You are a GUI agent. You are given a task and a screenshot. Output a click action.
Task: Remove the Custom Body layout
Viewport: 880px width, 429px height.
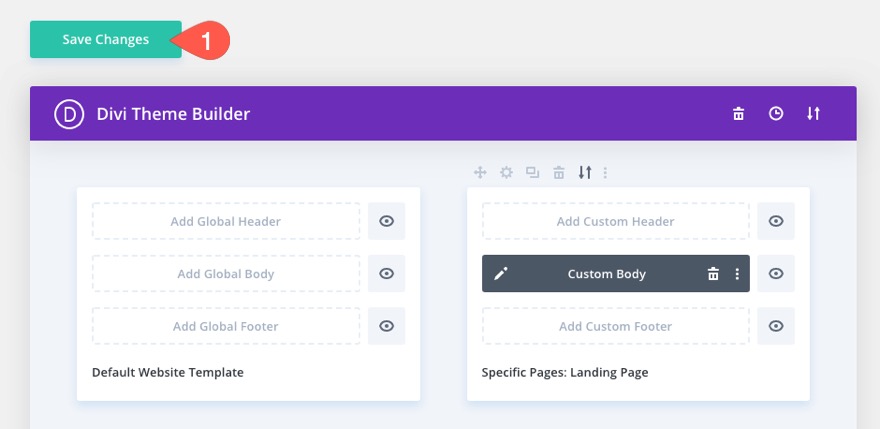(x=713, y=274)
